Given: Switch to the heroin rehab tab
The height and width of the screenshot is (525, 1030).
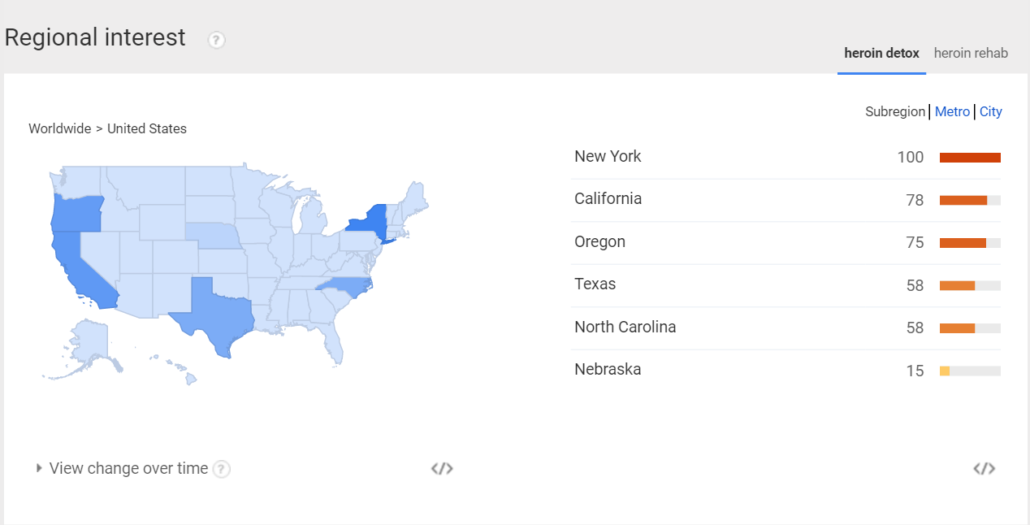Looking at the screenshot, I should pyautogui.click(x=971, y=53).
